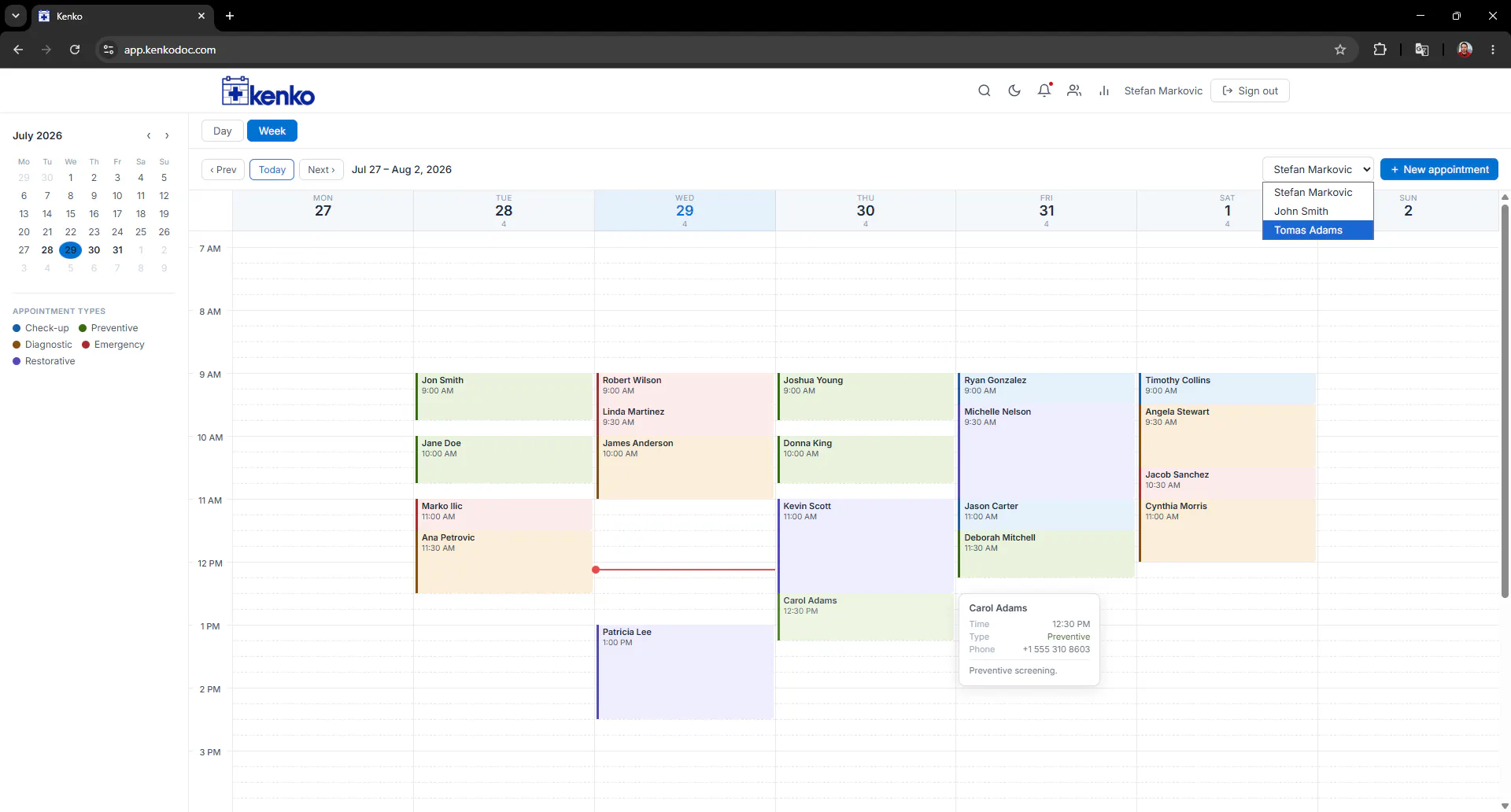Click the Thursday 30 column header
The image size is (1511, 812).
[866, 211]
